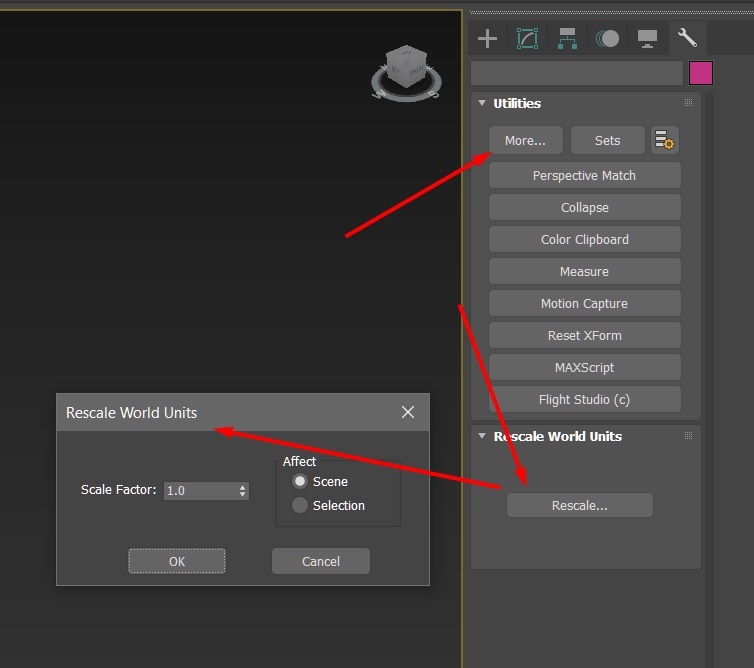Click the Scale Factor spinner arrows

tap(242, 491)
